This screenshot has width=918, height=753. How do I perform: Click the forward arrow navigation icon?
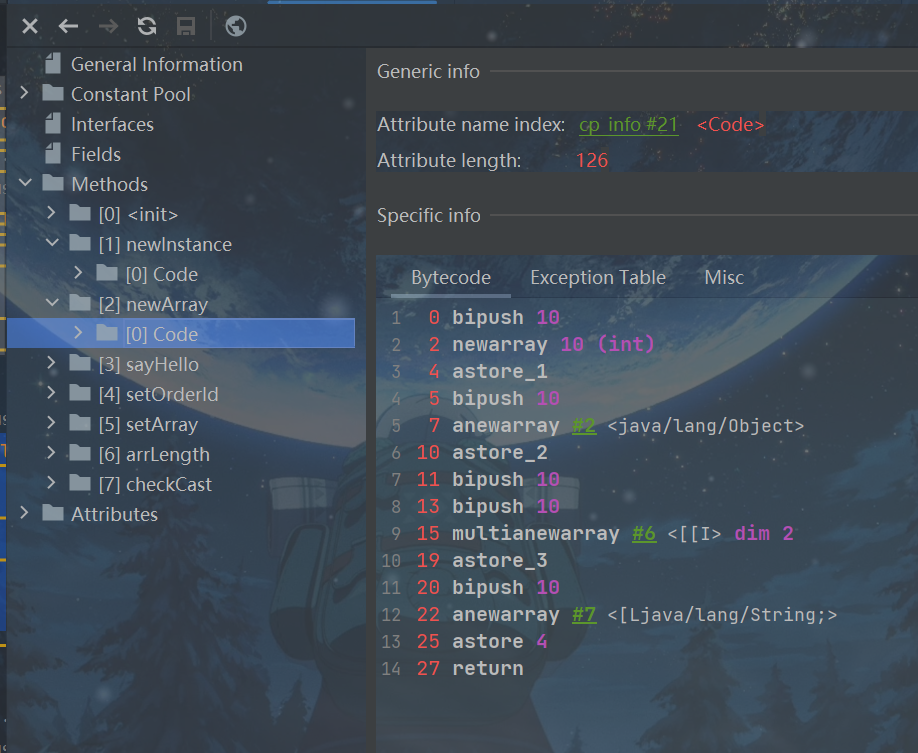[108, 26]
